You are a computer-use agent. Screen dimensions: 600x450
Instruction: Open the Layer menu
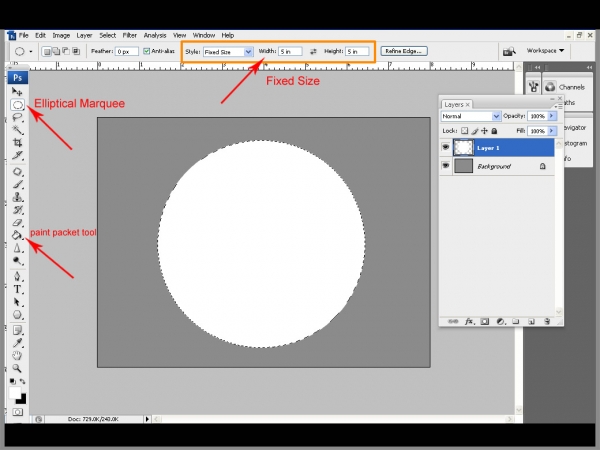point(84,35)
